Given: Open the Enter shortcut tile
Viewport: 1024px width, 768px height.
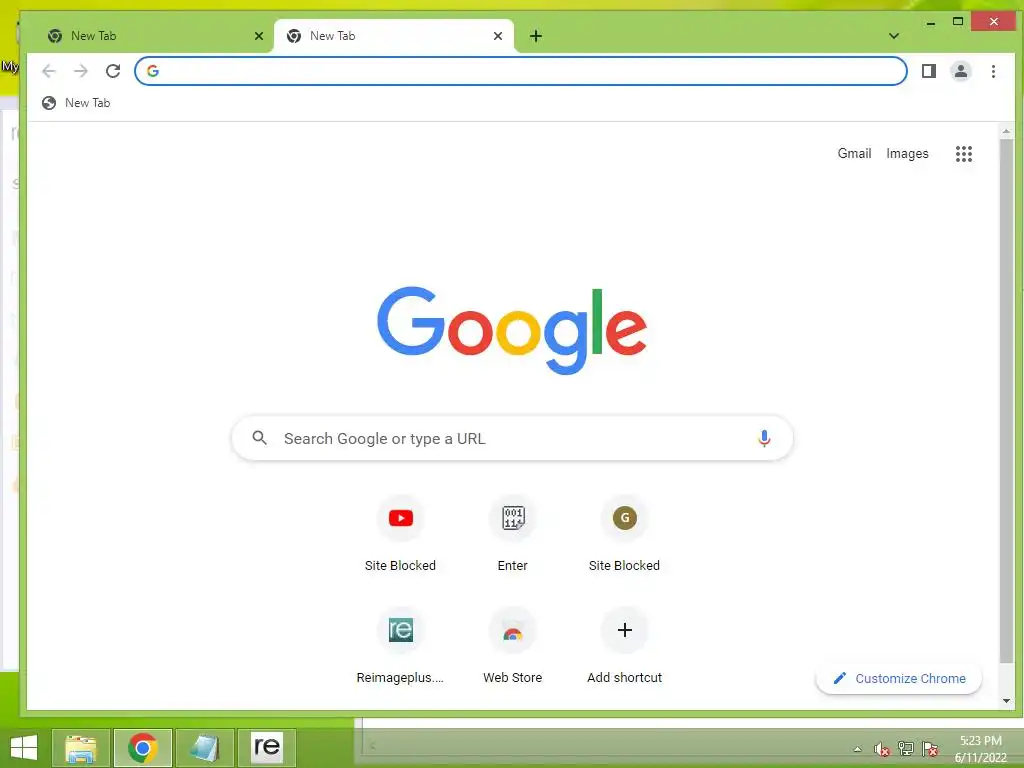Looking at the screenshot, I should click(513, 534).
